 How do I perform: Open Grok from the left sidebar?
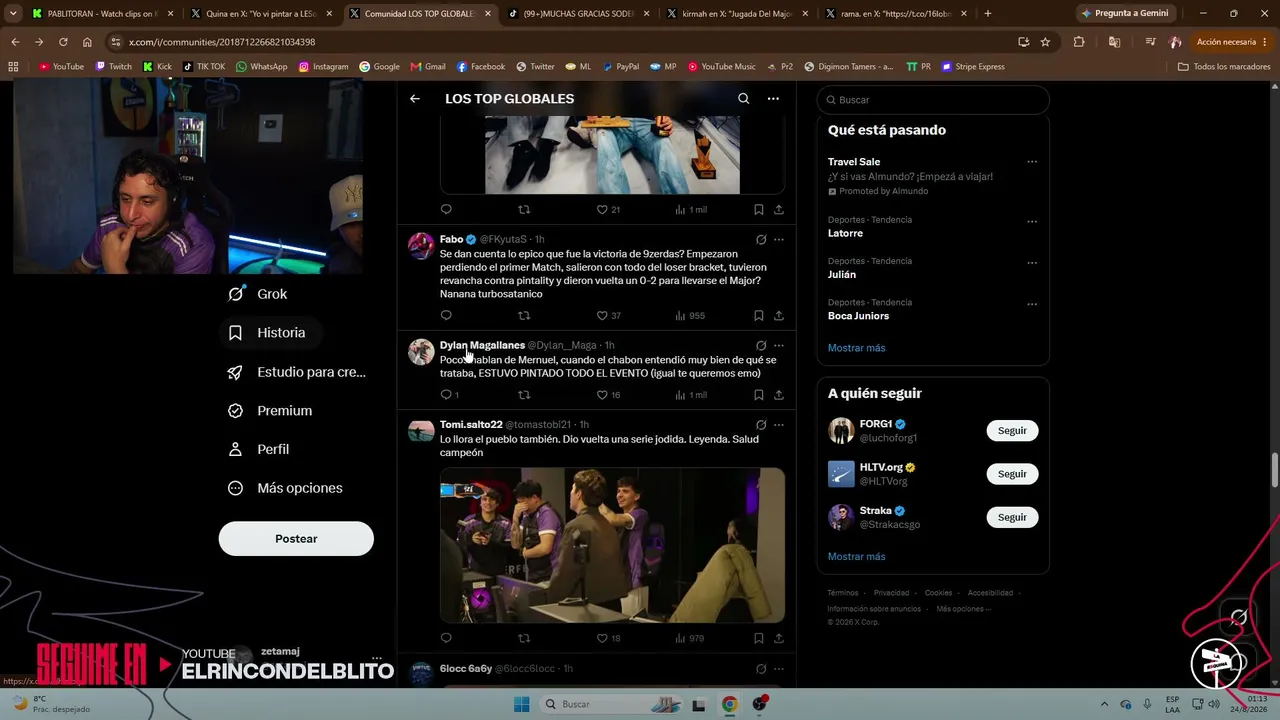[258, 294]
